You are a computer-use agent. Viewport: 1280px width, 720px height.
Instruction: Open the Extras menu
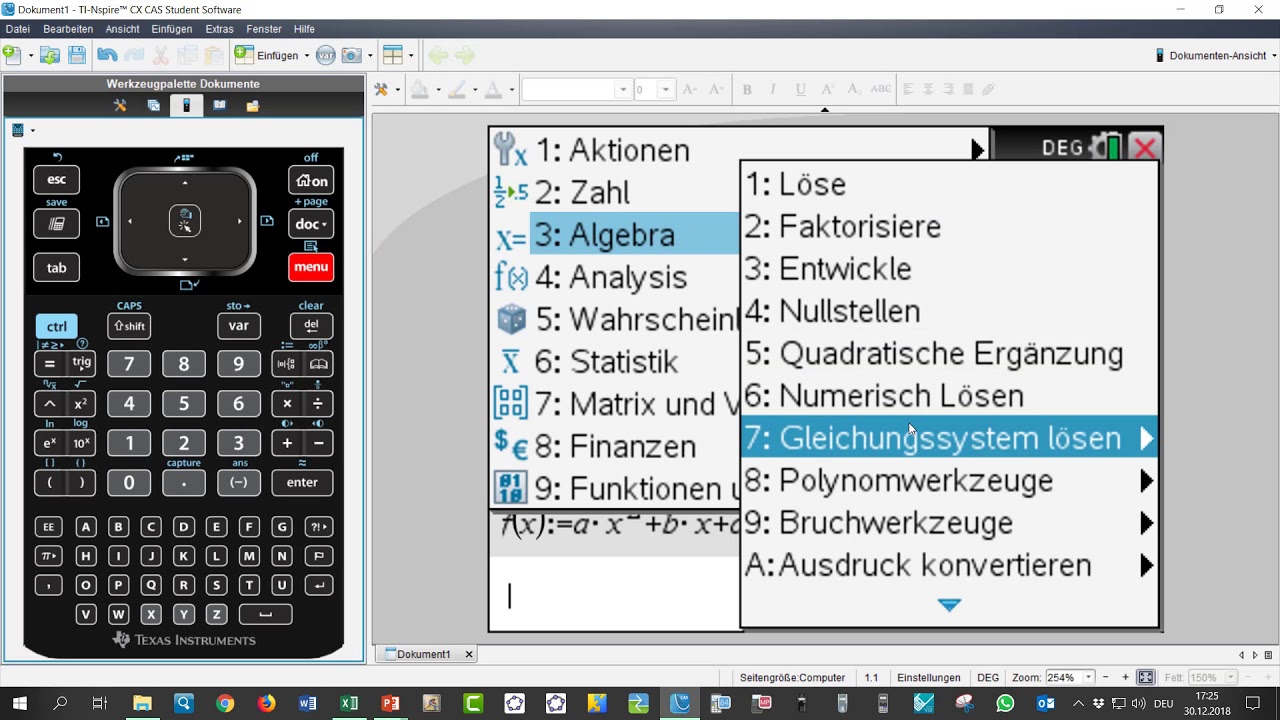pos(219,29)
